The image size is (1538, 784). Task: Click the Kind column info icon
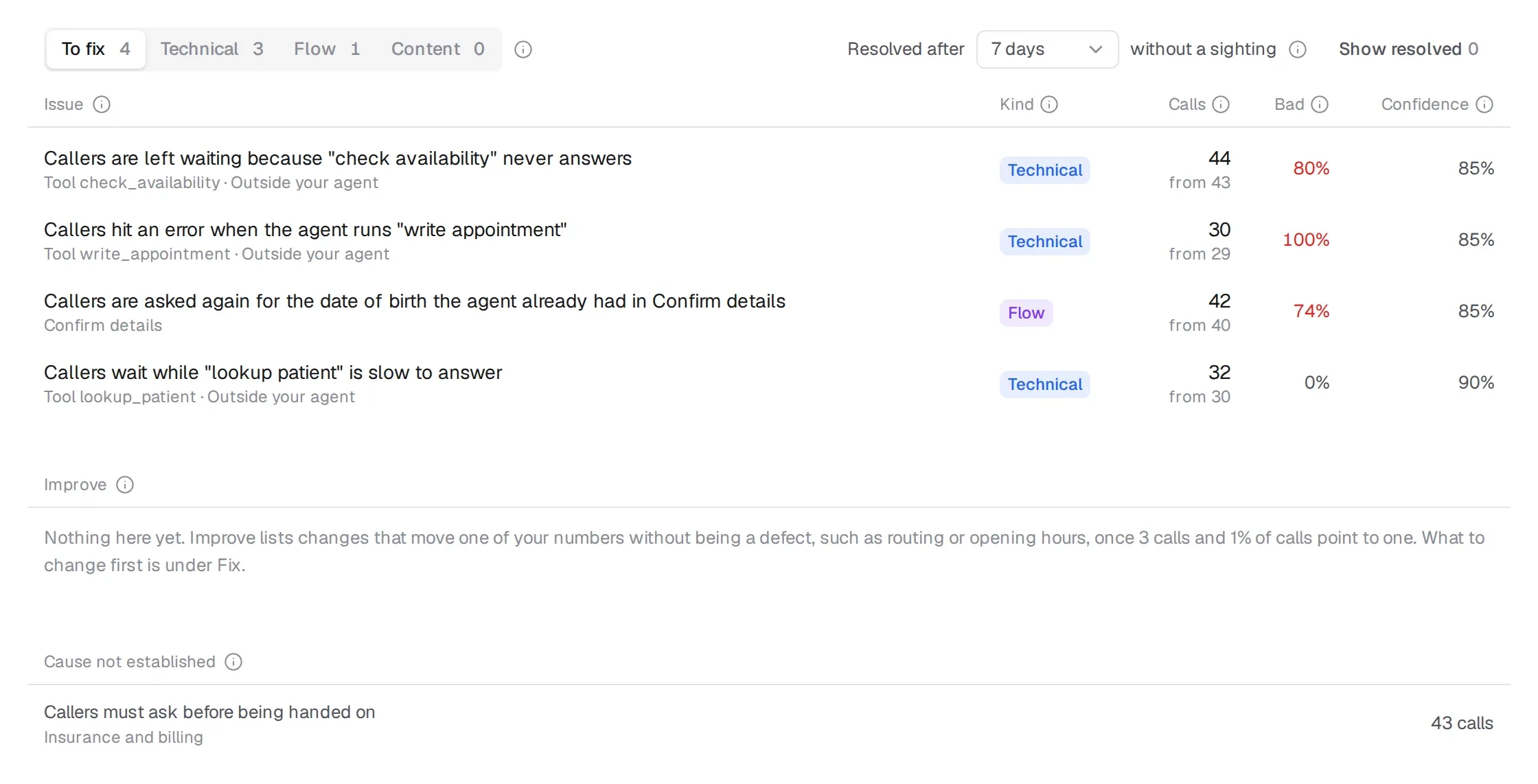[1049, 104]
